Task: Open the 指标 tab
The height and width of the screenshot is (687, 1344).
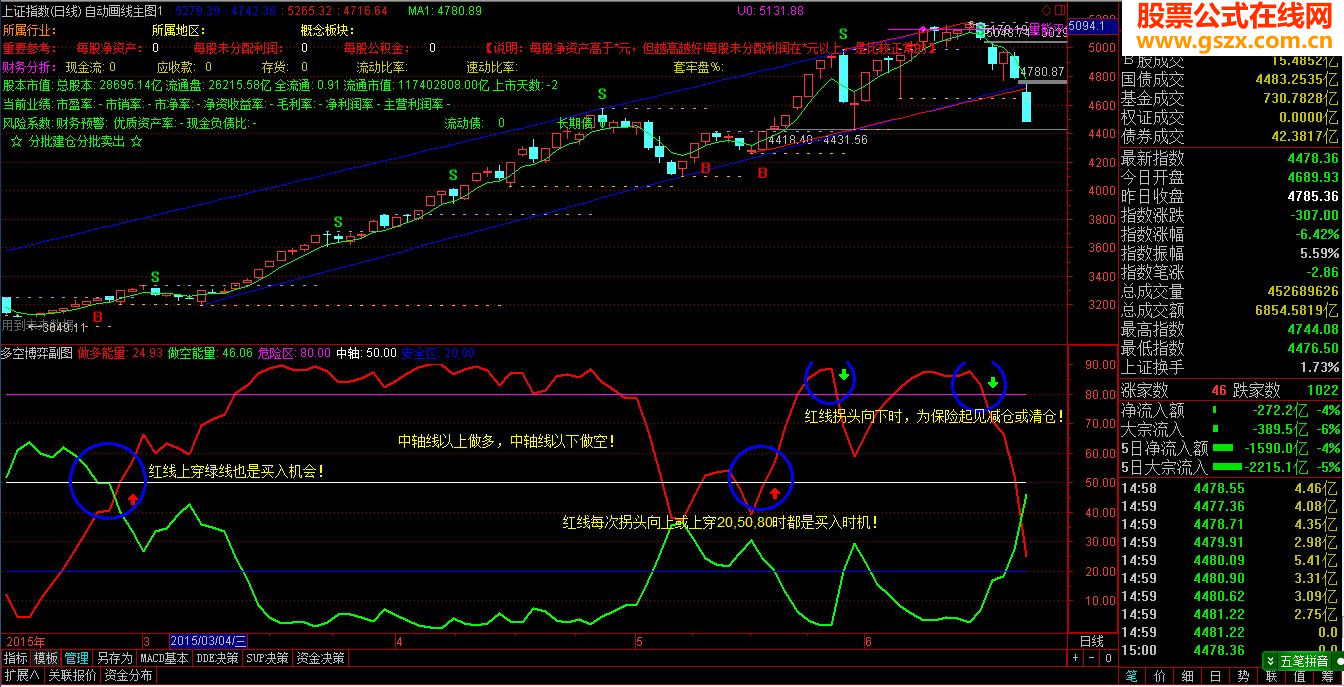Action: pos(15,658)
